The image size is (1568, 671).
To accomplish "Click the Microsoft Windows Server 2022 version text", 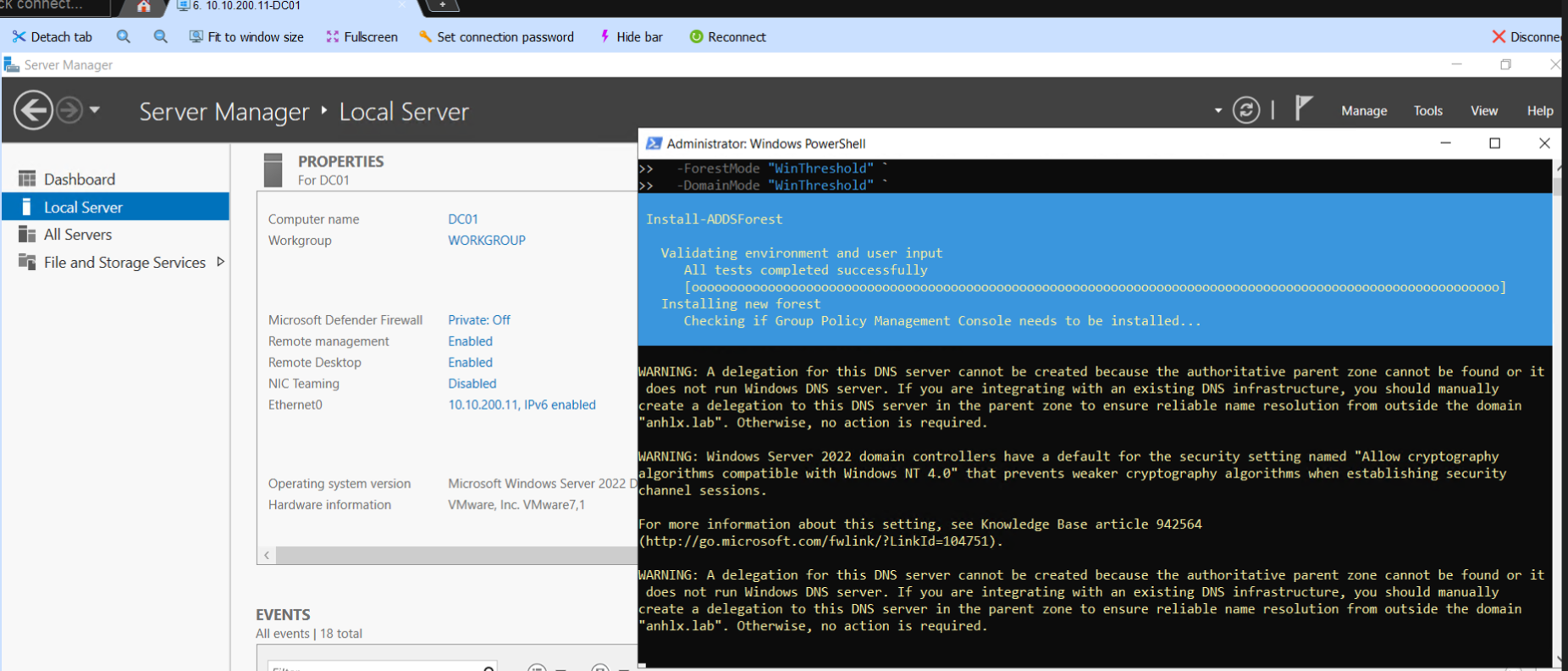I will 542,484.
